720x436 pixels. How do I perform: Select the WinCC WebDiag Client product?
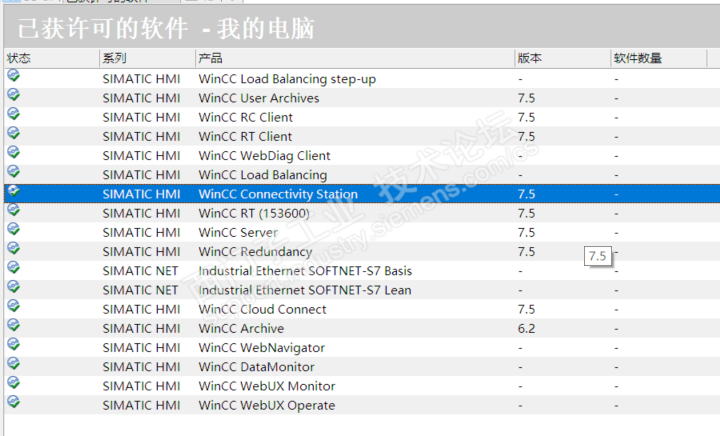[264, 156]
